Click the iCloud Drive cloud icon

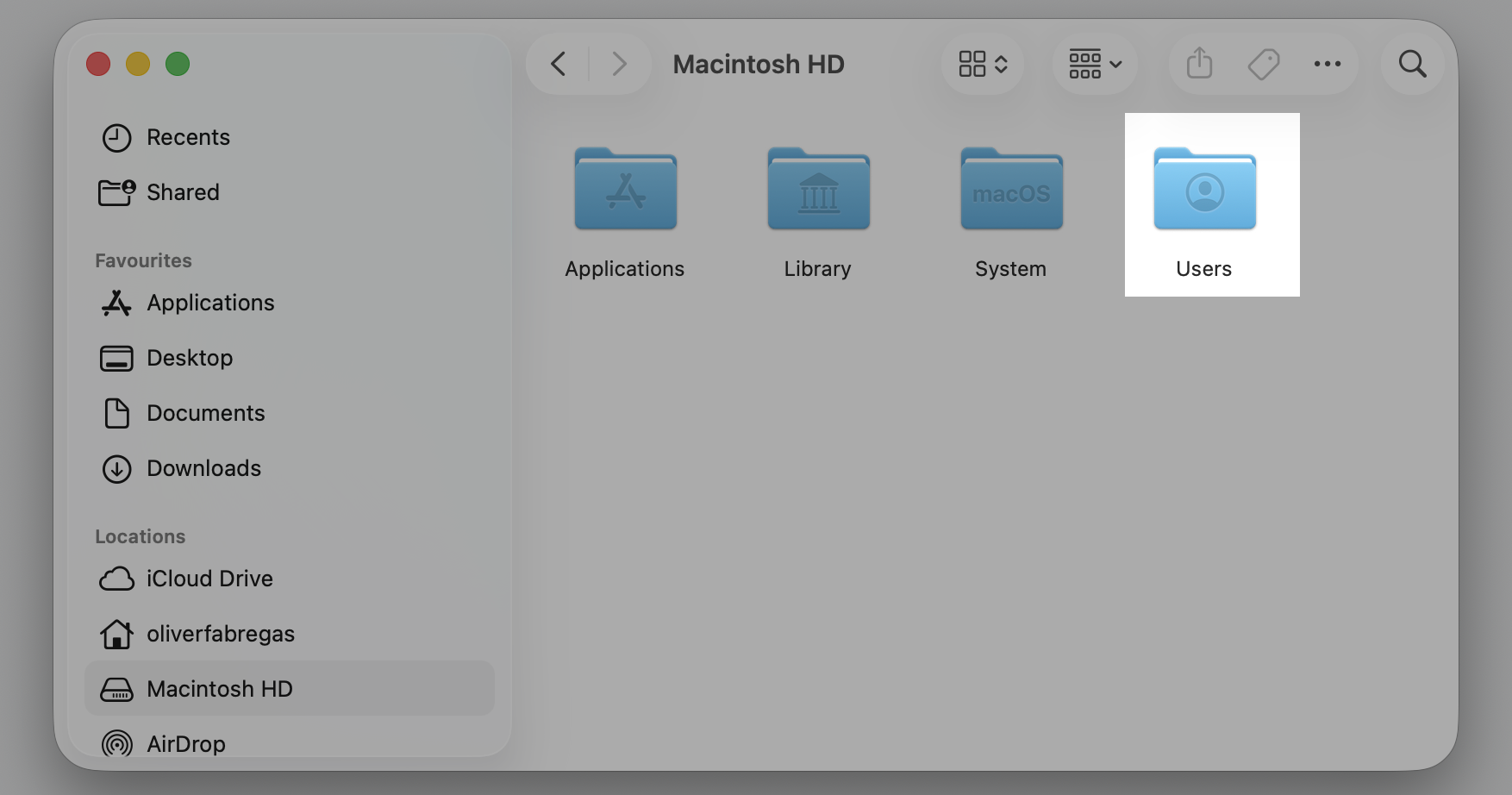116,579
